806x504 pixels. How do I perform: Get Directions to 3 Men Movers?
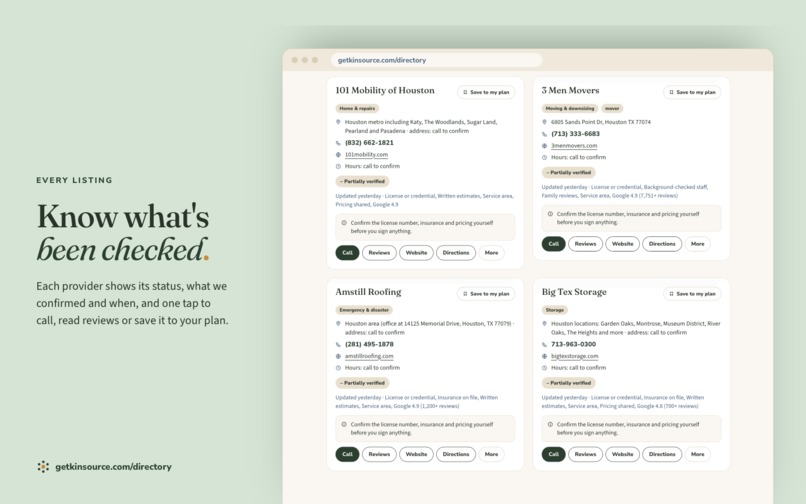pyautogui.click(x=662, y=244)
